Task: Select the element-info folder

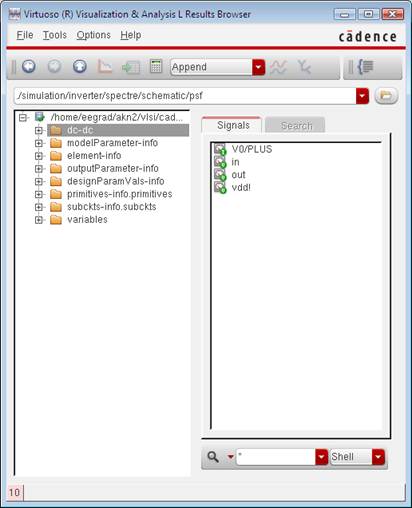Action: pos(94,156)
